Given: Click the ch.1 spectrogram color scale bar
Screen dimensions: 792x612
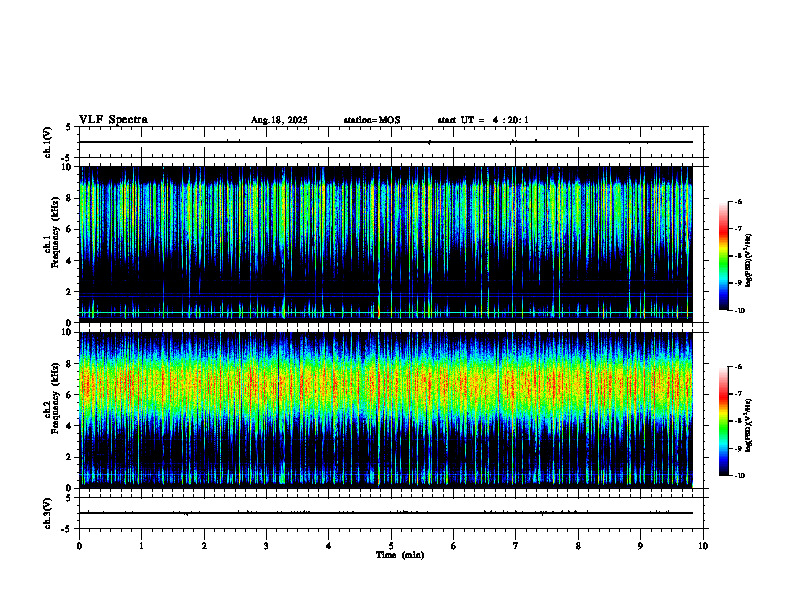Looking at the screenshot, I should (724, 256).
